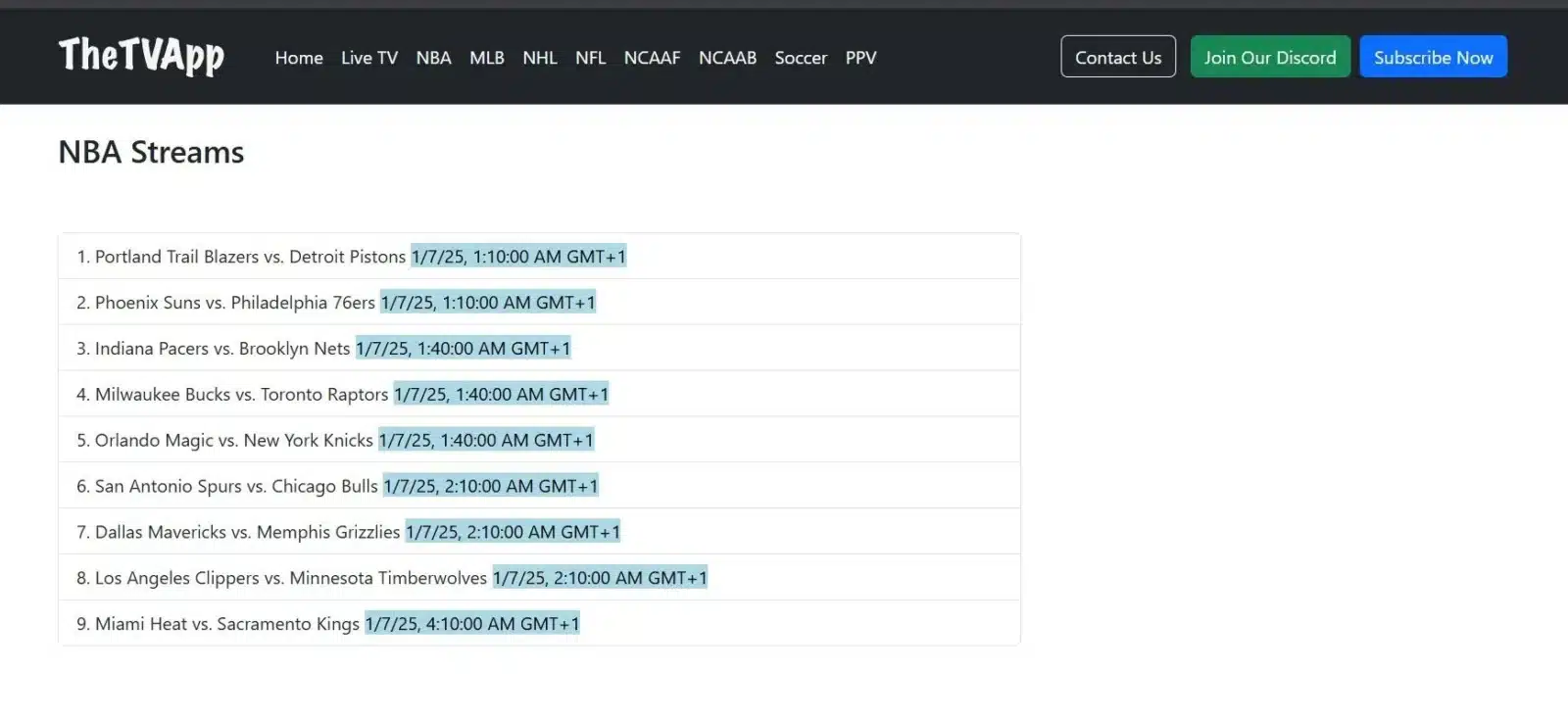The height and width of the screenshot is (720, 1568).
Task: Click the NBA Streams heading
Action: click(x=151, y=153)
